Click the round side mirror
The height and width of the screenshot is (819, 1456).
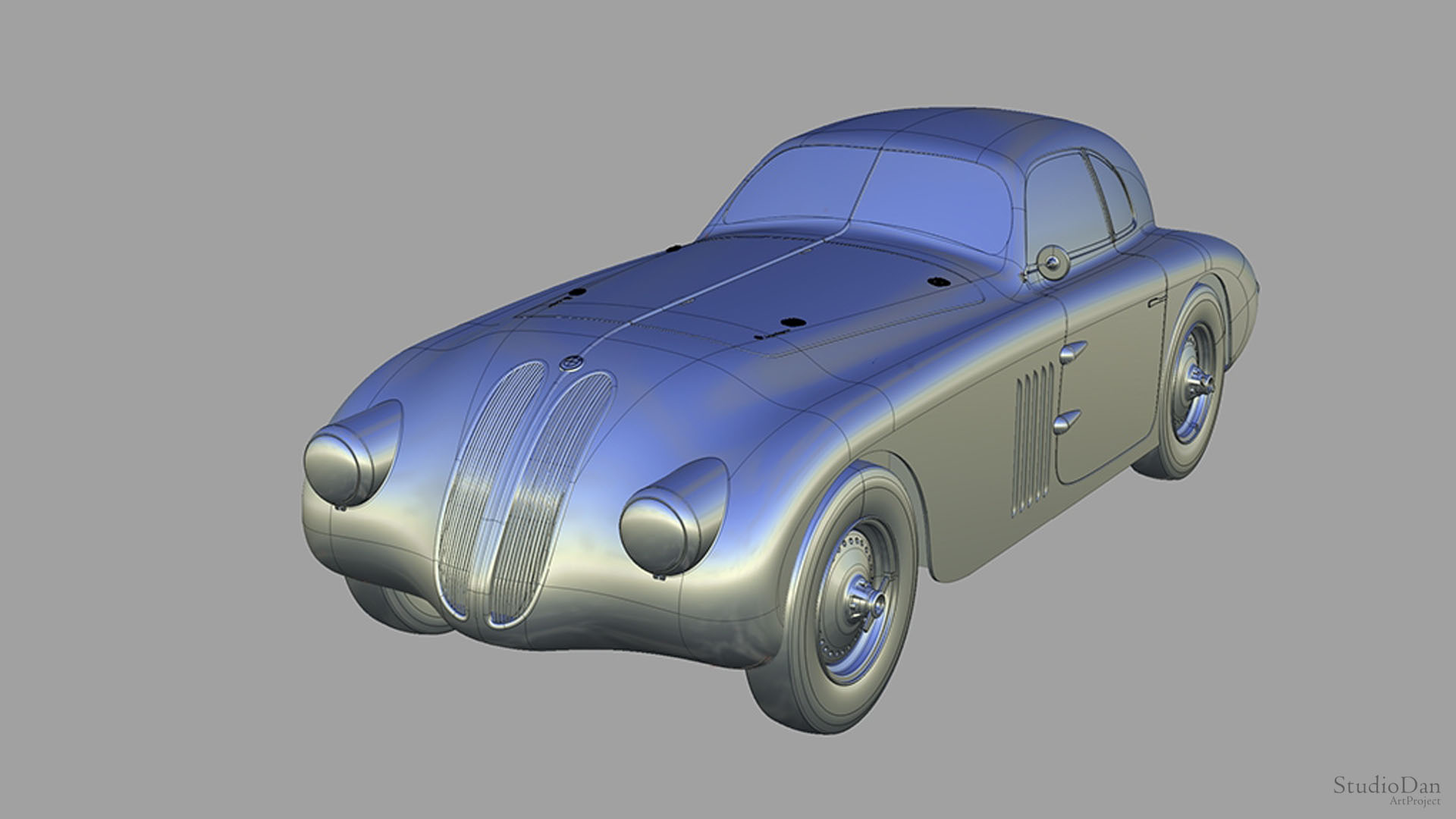pyautogui.click(x=1052, y=262)
